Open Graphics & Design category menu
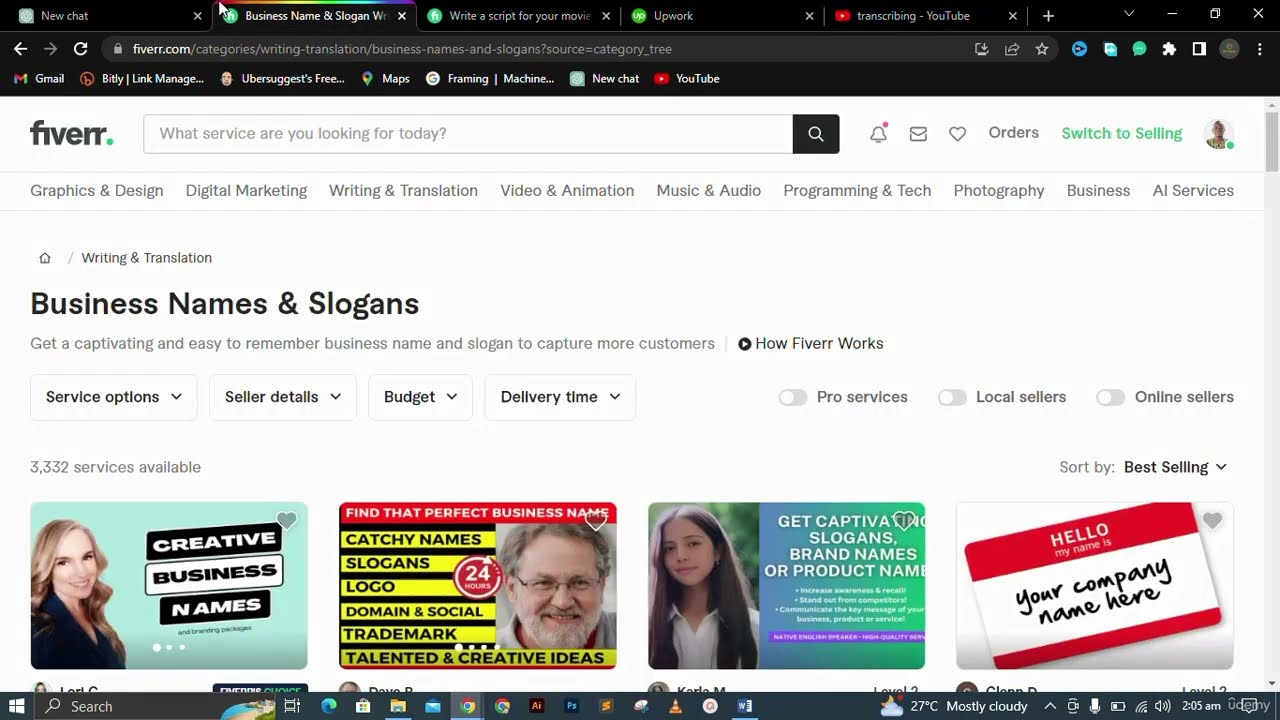Image resolution: width=1280 pixels, height=720 pixels. 97,191
